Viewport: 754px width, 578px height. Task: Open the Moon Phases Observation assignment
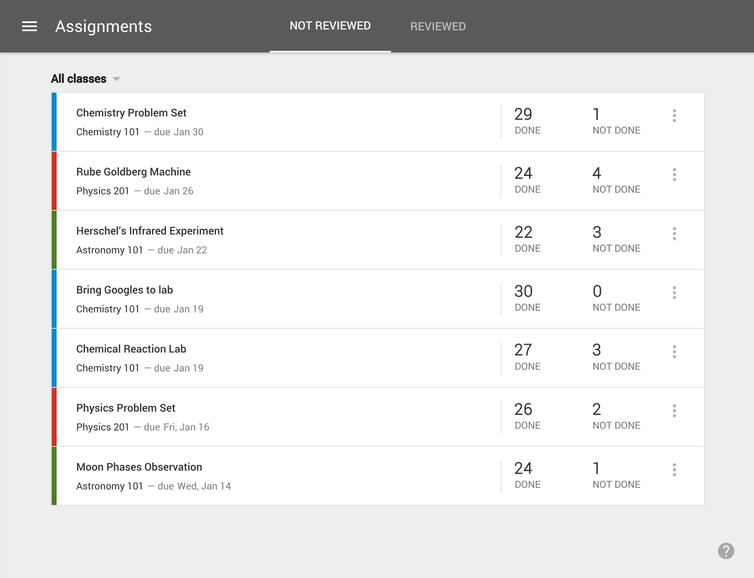click(x=139, y=467)
